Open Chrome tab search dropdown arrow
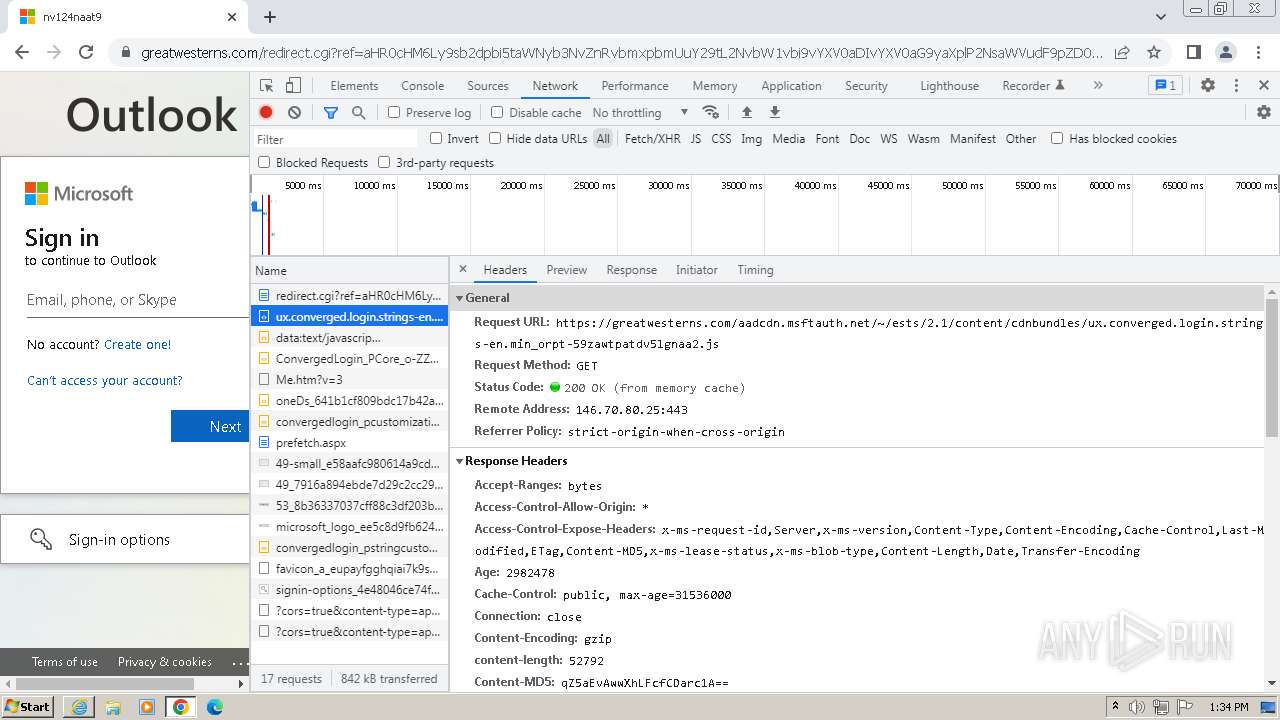This screenshot has height=720, width=1280. (1161, 17)
